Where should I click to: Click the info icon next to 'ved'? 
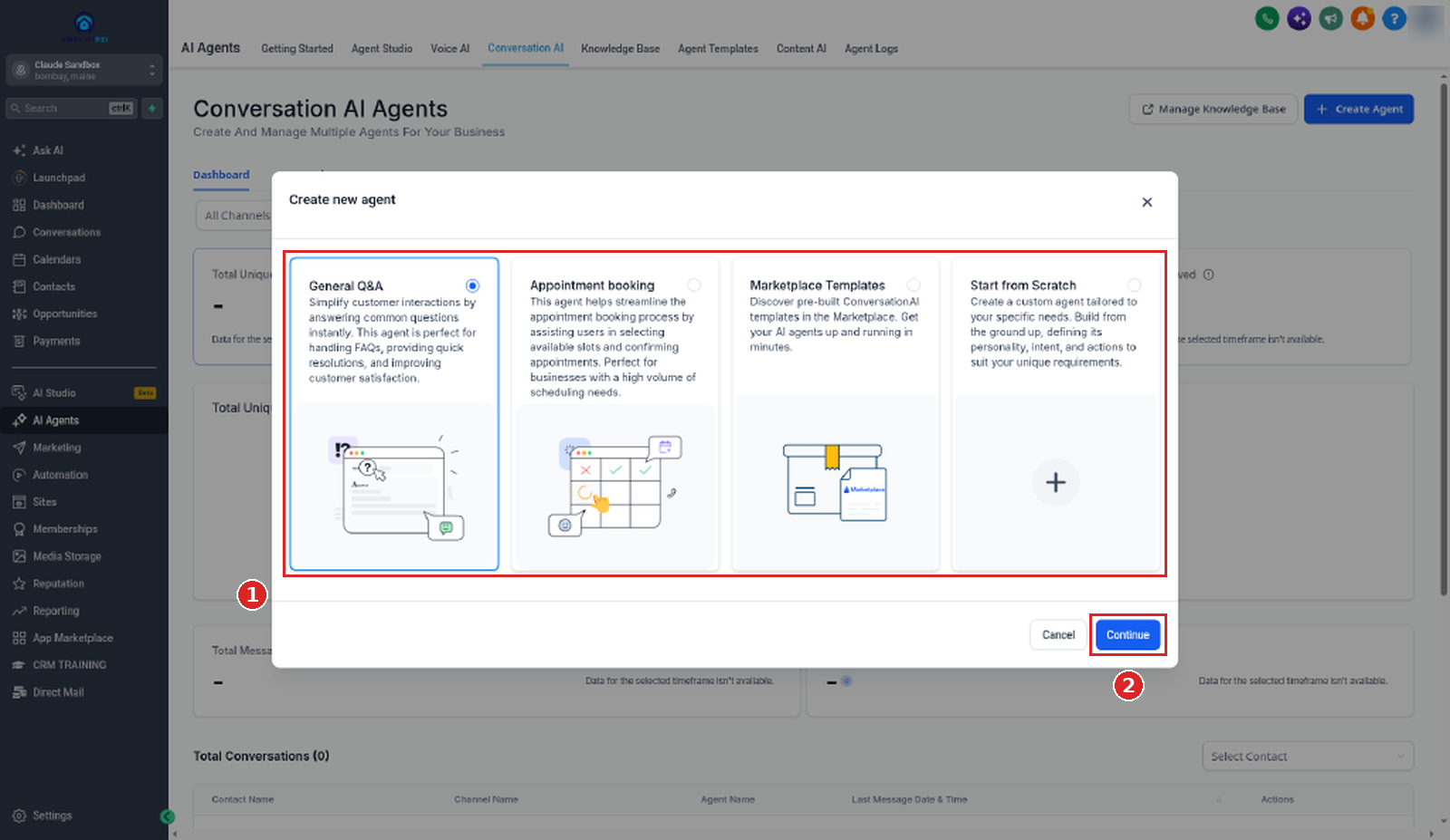tap(1208, 275)
